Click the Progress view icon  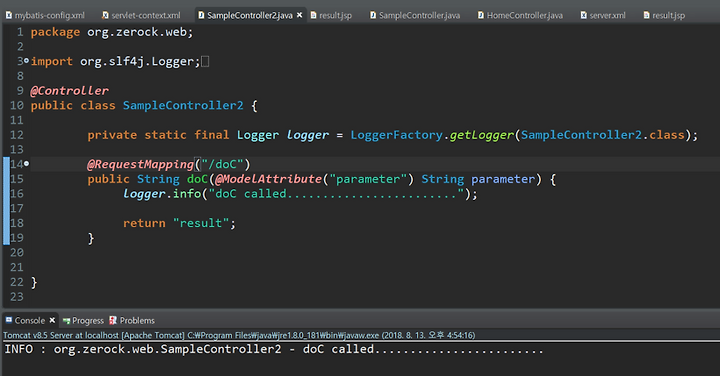point(67,320)
